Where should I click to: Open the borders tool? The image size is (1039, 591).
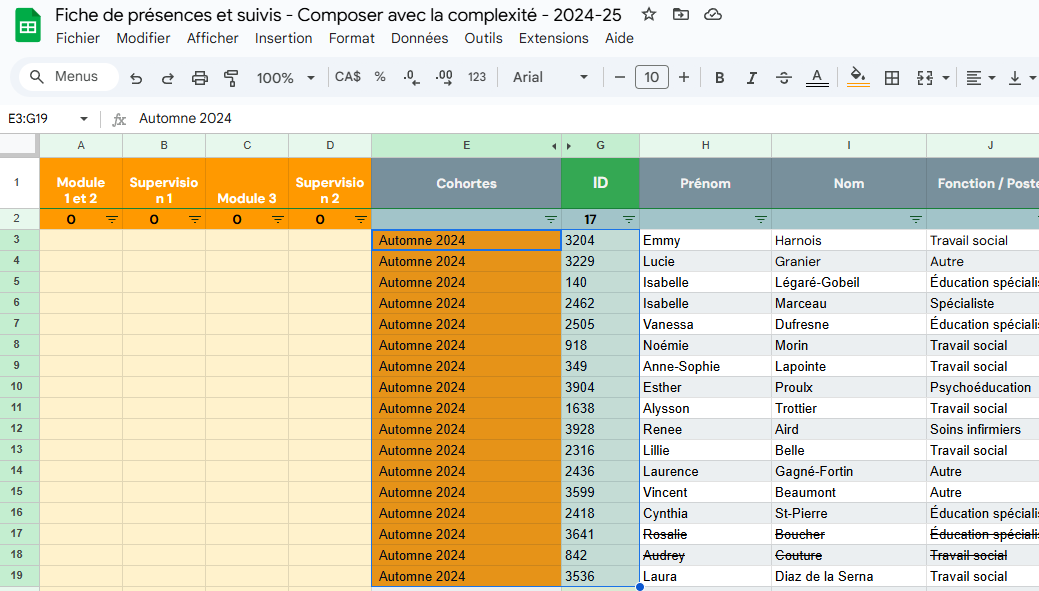892,78
